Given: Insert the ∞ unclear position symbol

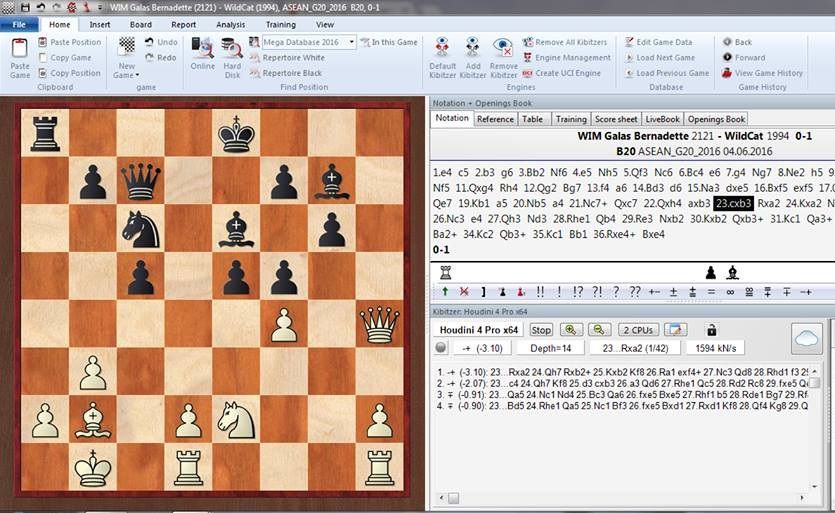Looking at the screenshot, I should pos(730,291).
